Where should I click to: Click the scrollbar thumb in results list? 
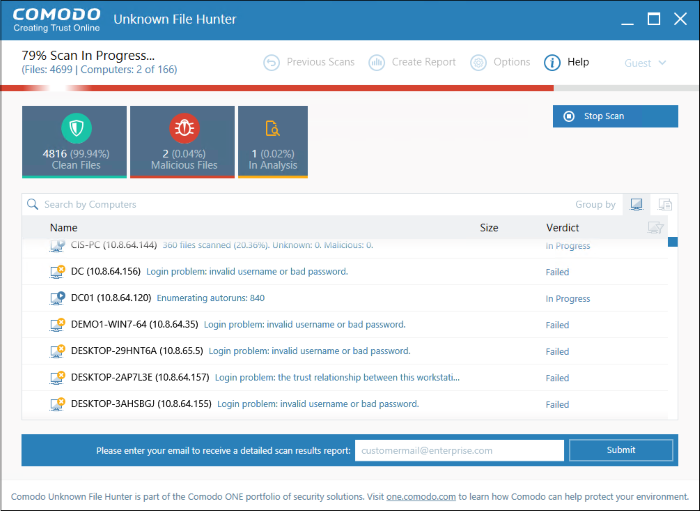point(673,242)
